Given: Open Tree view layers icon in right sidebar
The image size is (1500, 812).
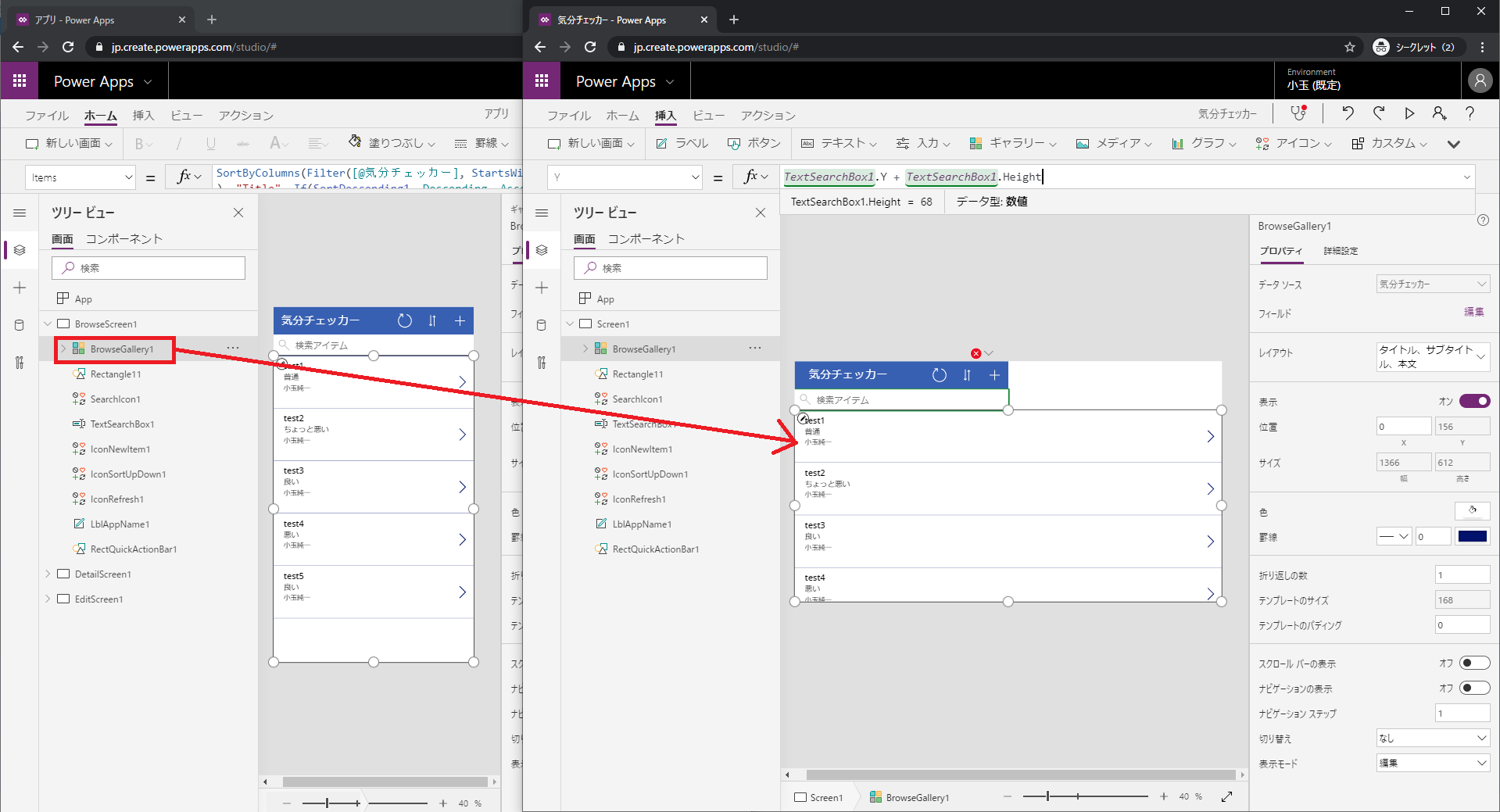Looking at the screenshot, I should coord(542,250).
